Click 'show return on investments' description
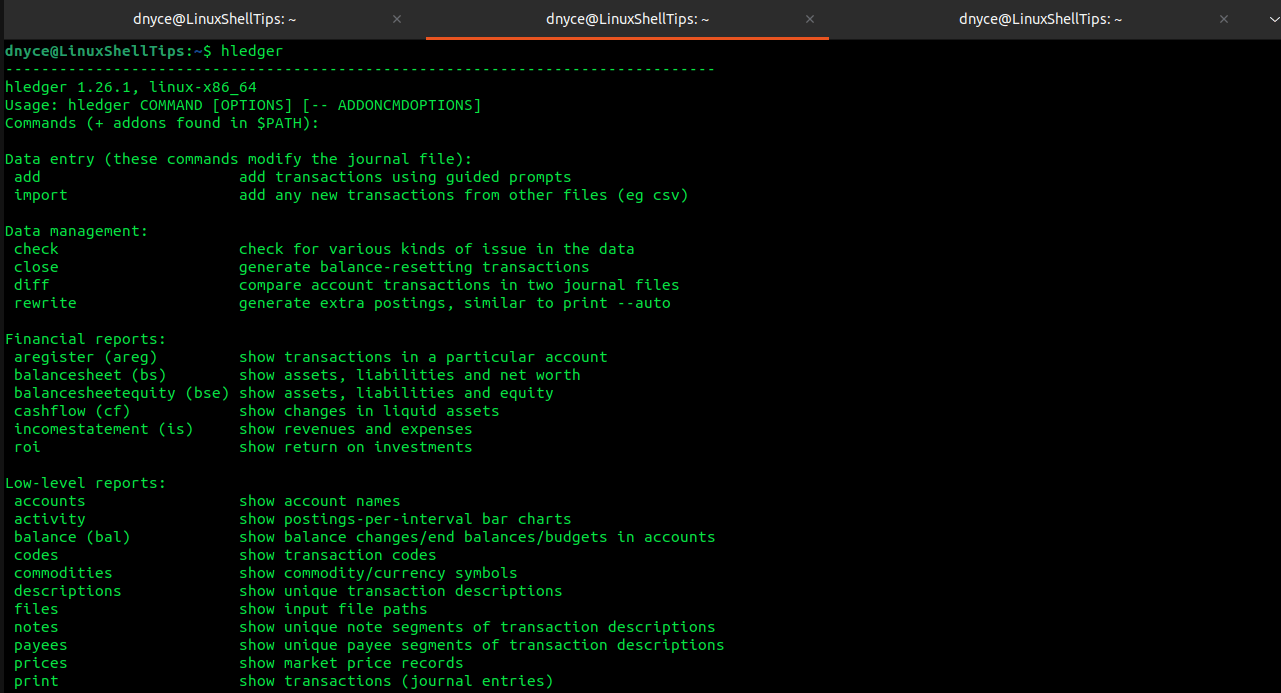This screenshot has width=1281, height=693. (356, 447)
